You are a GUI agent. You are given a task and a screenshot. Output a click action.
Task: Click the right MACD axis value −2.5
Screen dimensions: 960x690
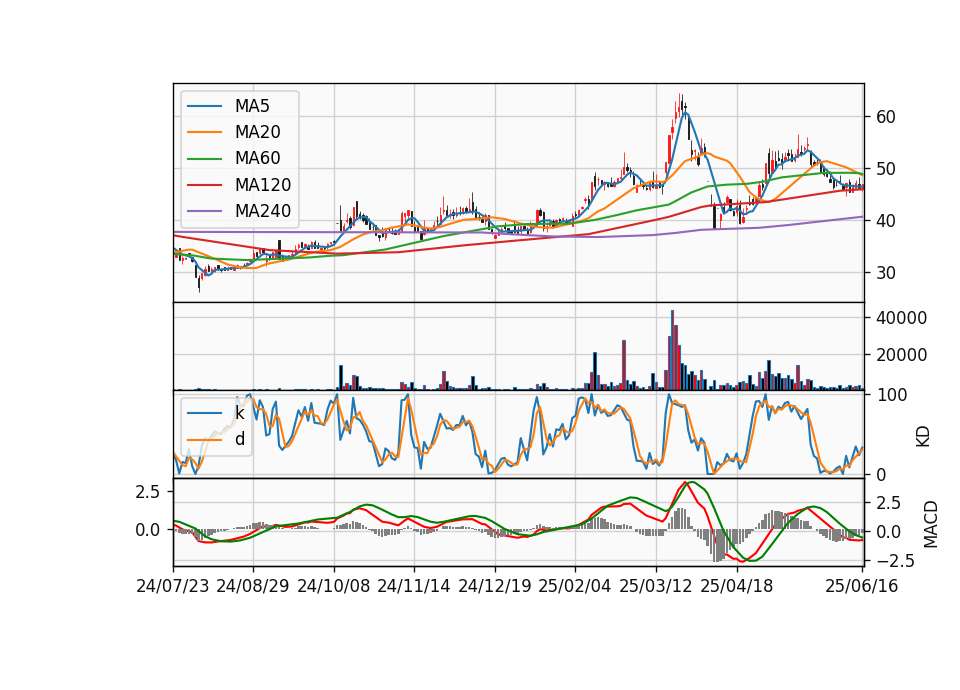pyautogui.click(x=896, y=561)
